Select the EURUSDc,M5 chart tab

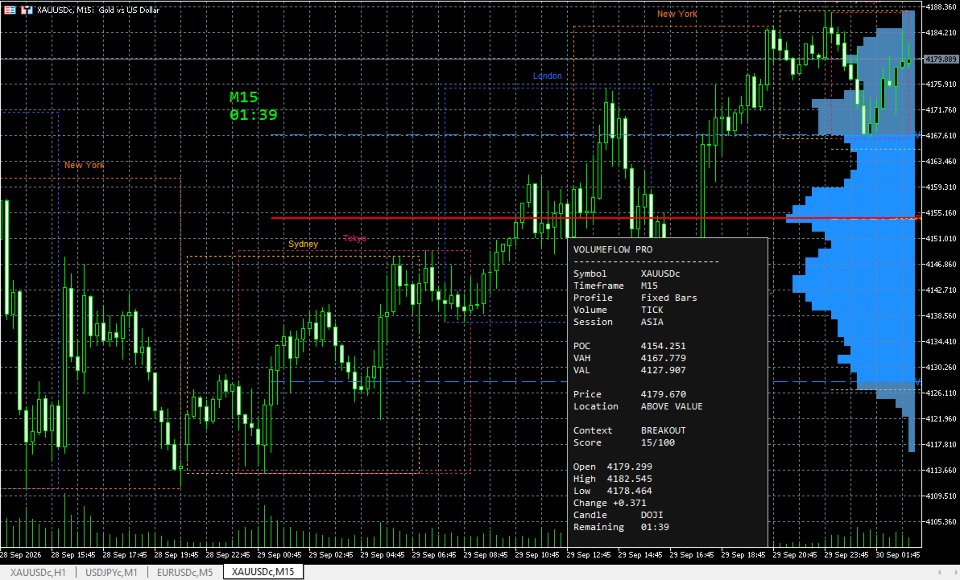click(x=185, y=572)
